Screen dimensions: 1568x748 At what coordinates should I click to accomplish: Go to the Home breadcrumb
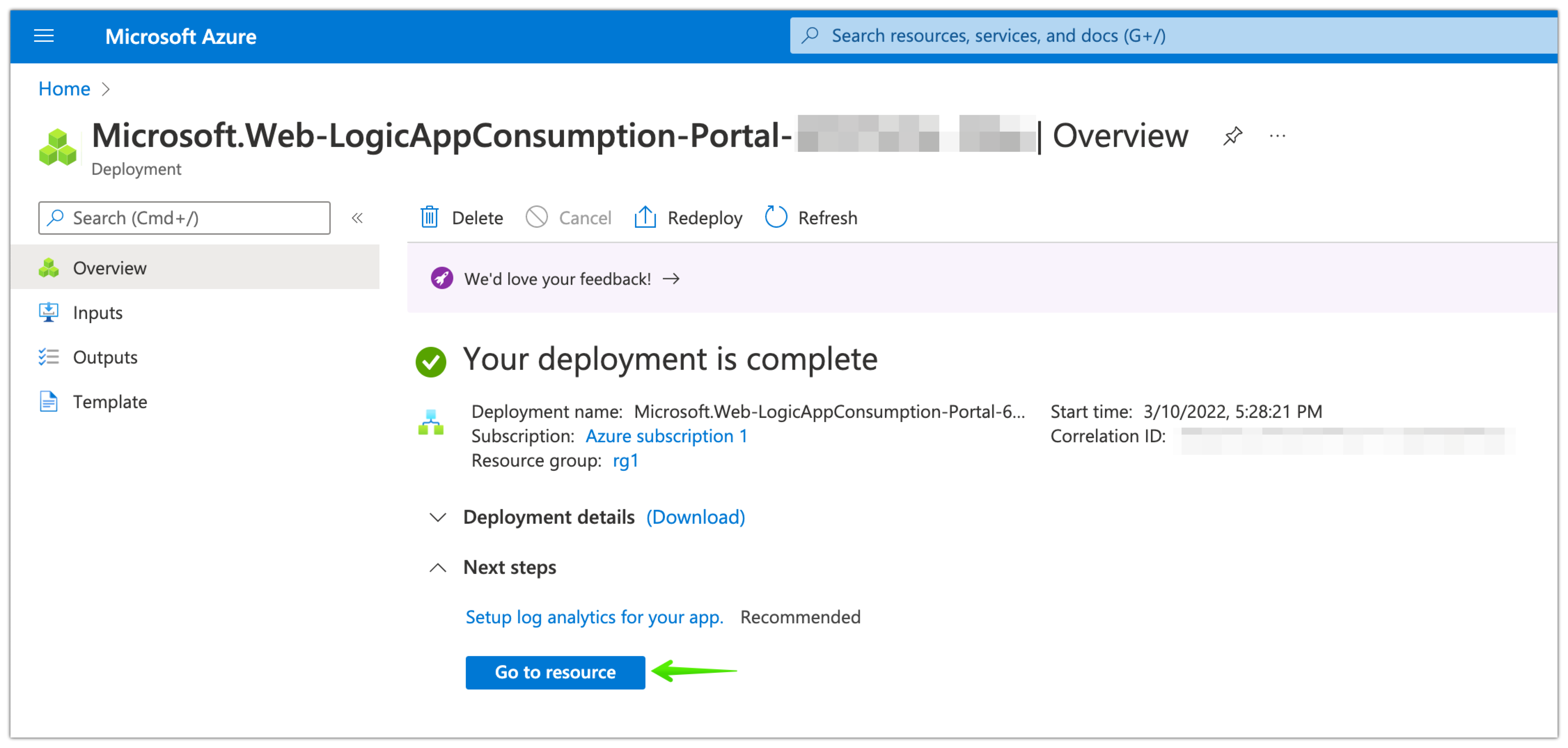pyautogui.click(x=64, y=89)
